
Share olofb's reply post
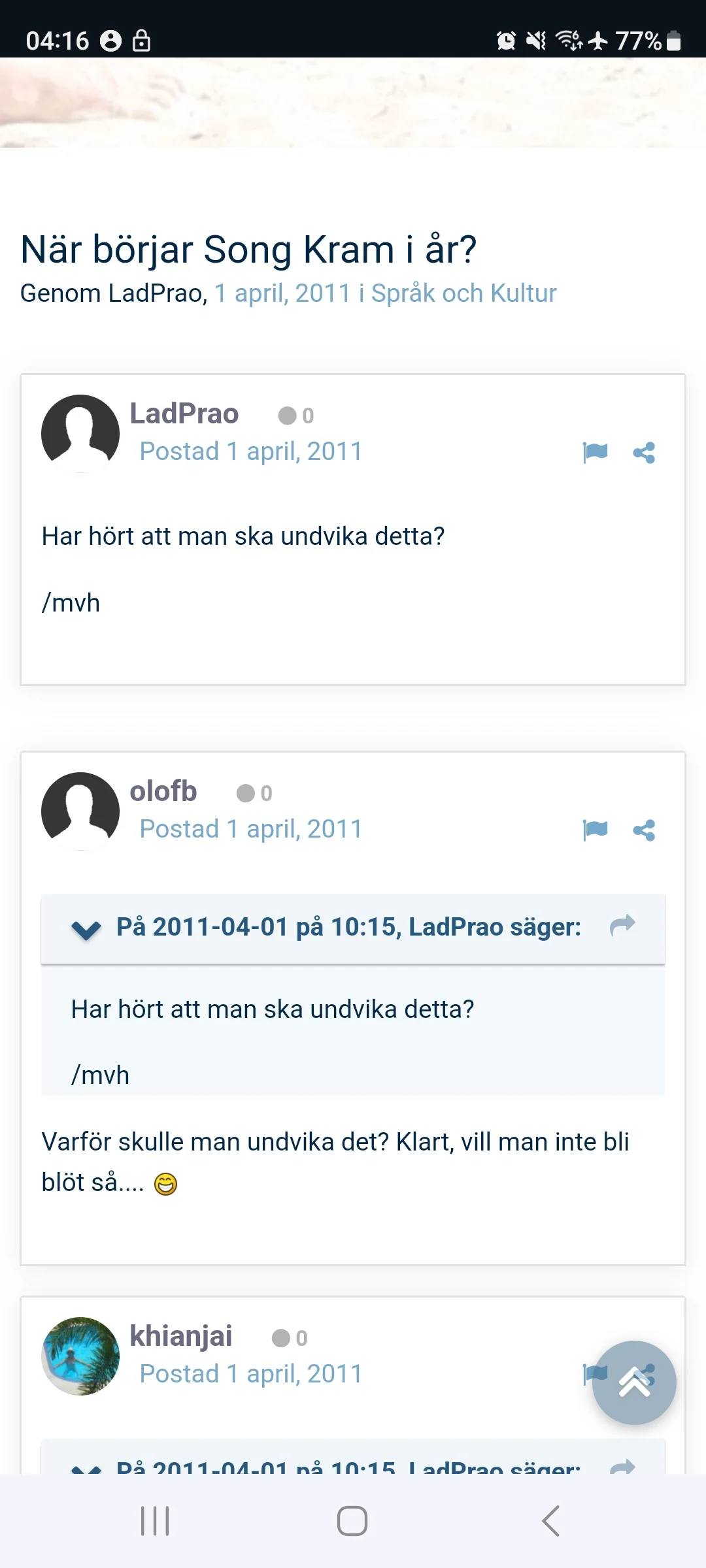tap(644, 830)
